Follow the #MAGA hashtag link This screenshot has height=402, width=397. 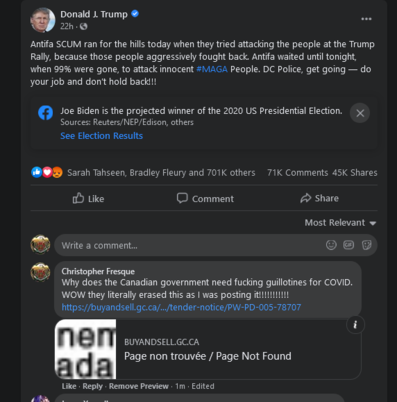tap(212, 69)
